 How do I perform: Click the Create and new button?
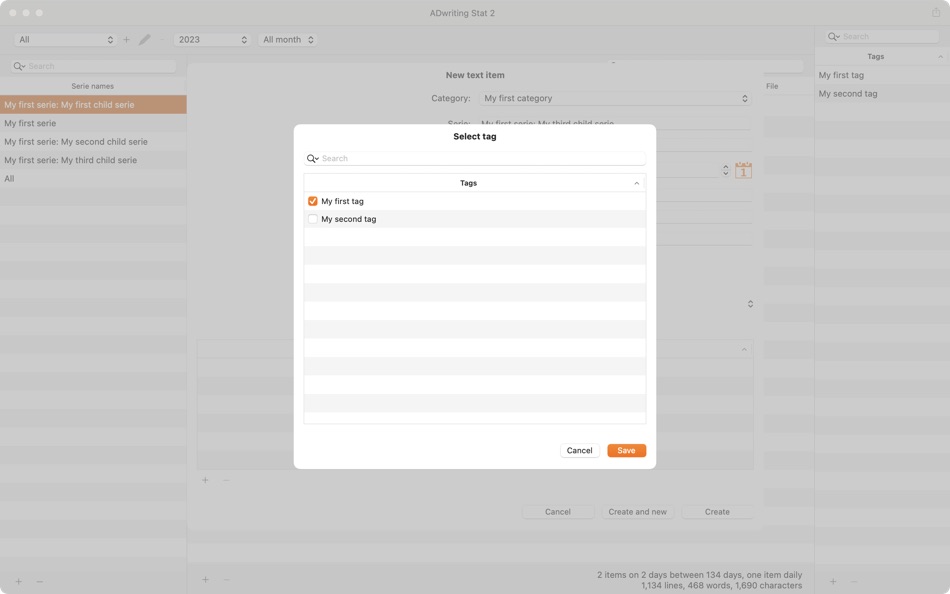coord(637,512)
